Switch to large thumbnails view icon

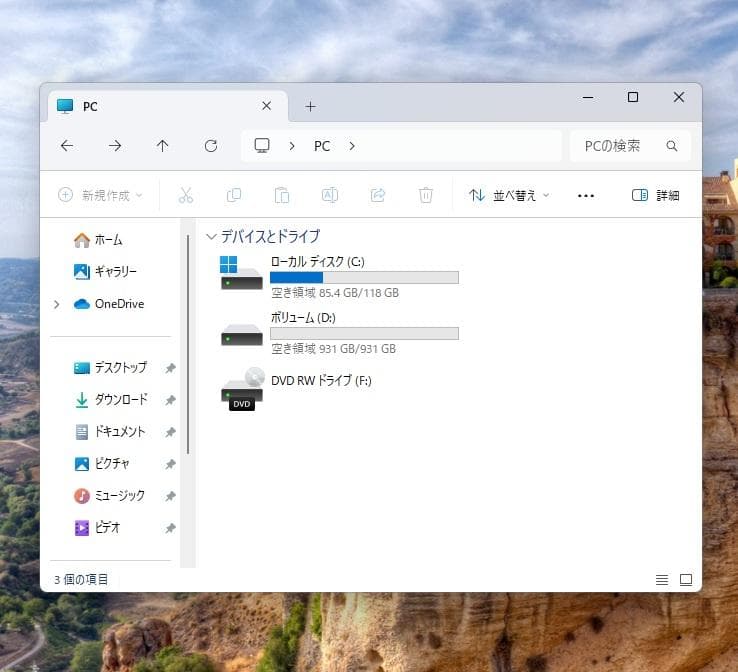coord(686,580)
